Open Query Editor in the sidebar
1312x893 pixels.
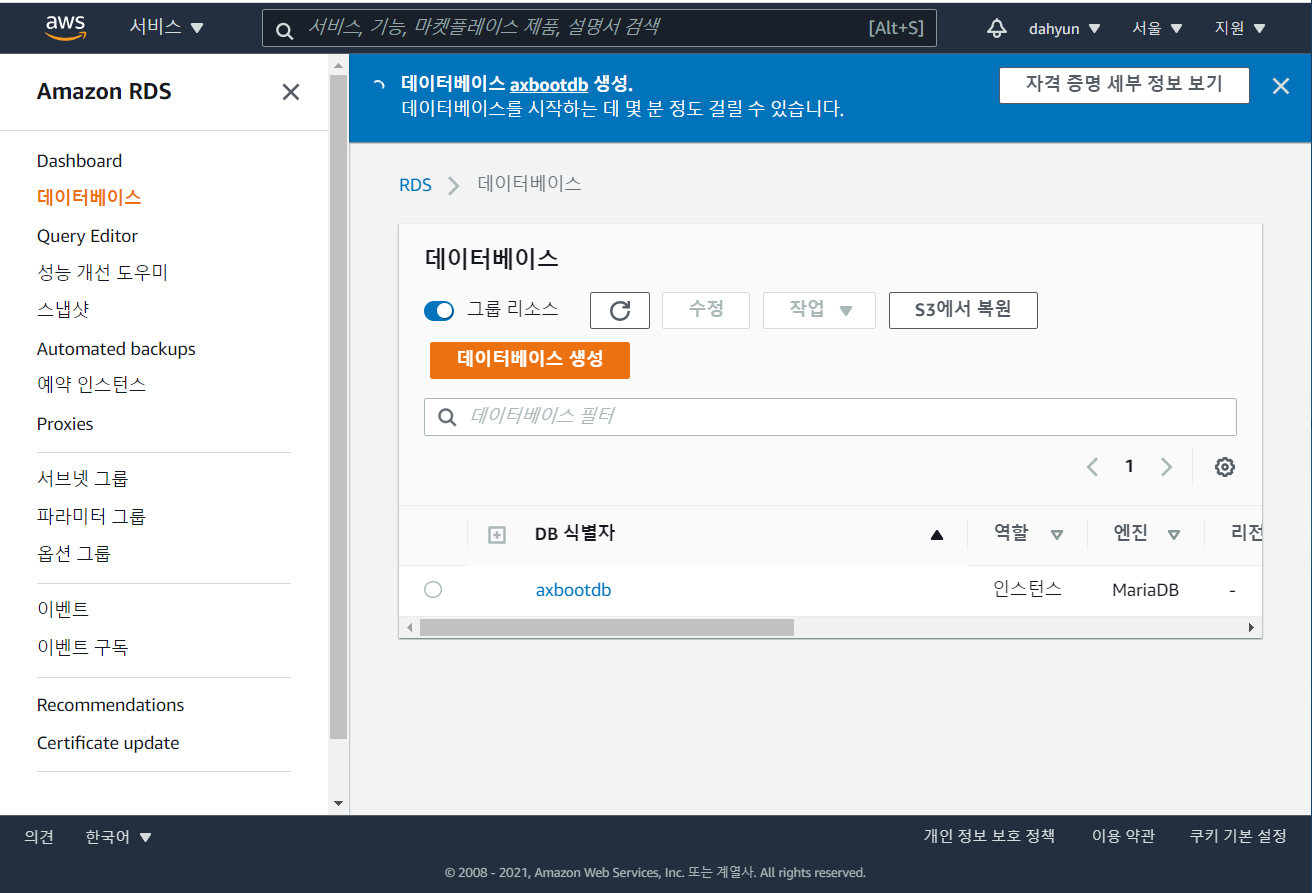[87, 236]
